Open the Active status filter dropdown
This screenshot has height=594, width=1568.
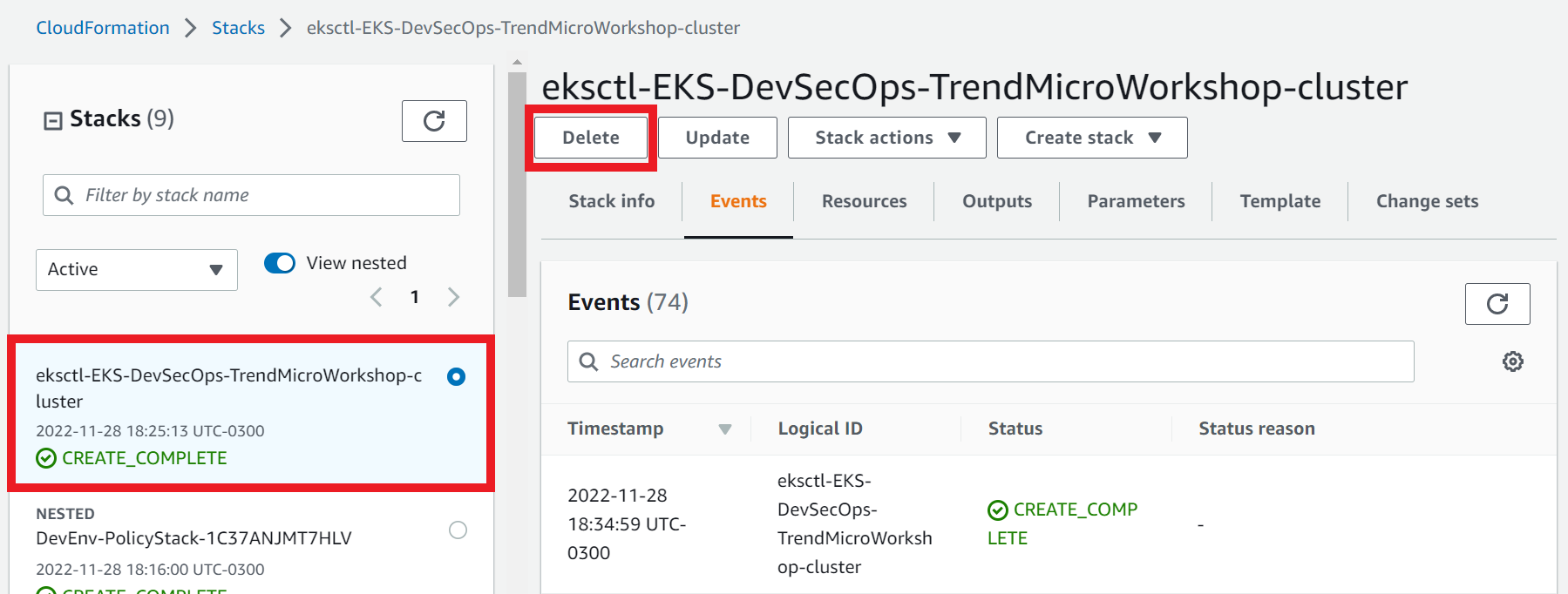[137, 270]
